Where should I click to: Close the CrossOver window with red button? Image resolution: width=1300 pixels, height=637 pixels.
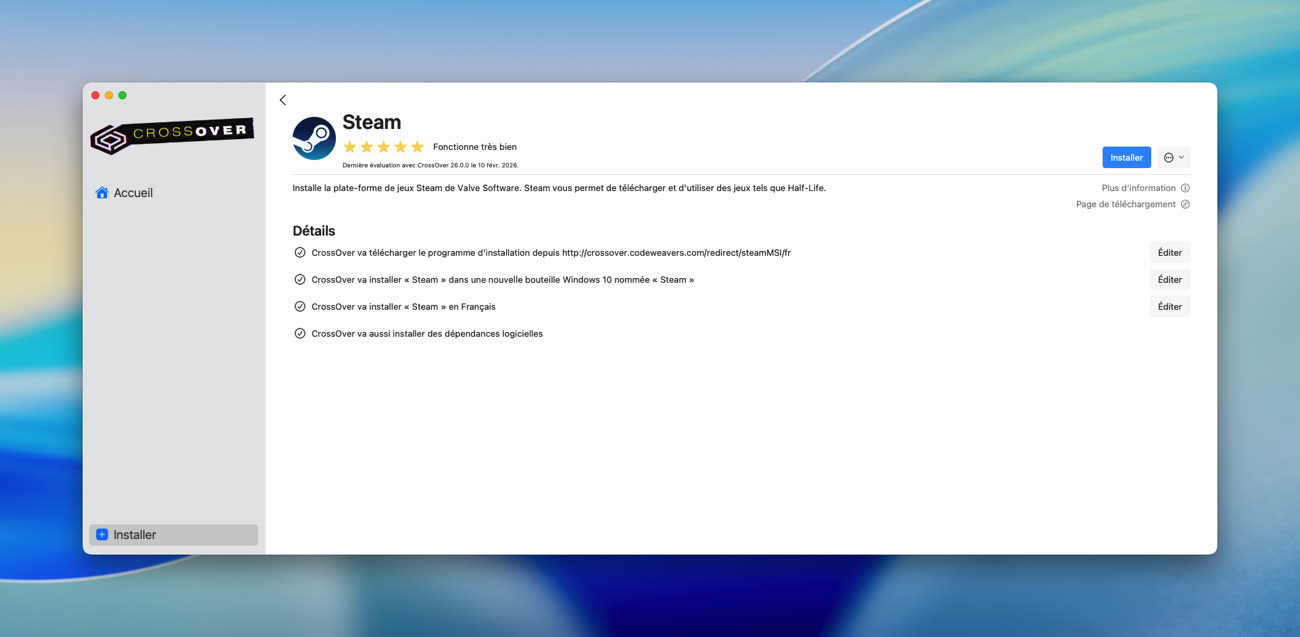click(x=96, y=95)
